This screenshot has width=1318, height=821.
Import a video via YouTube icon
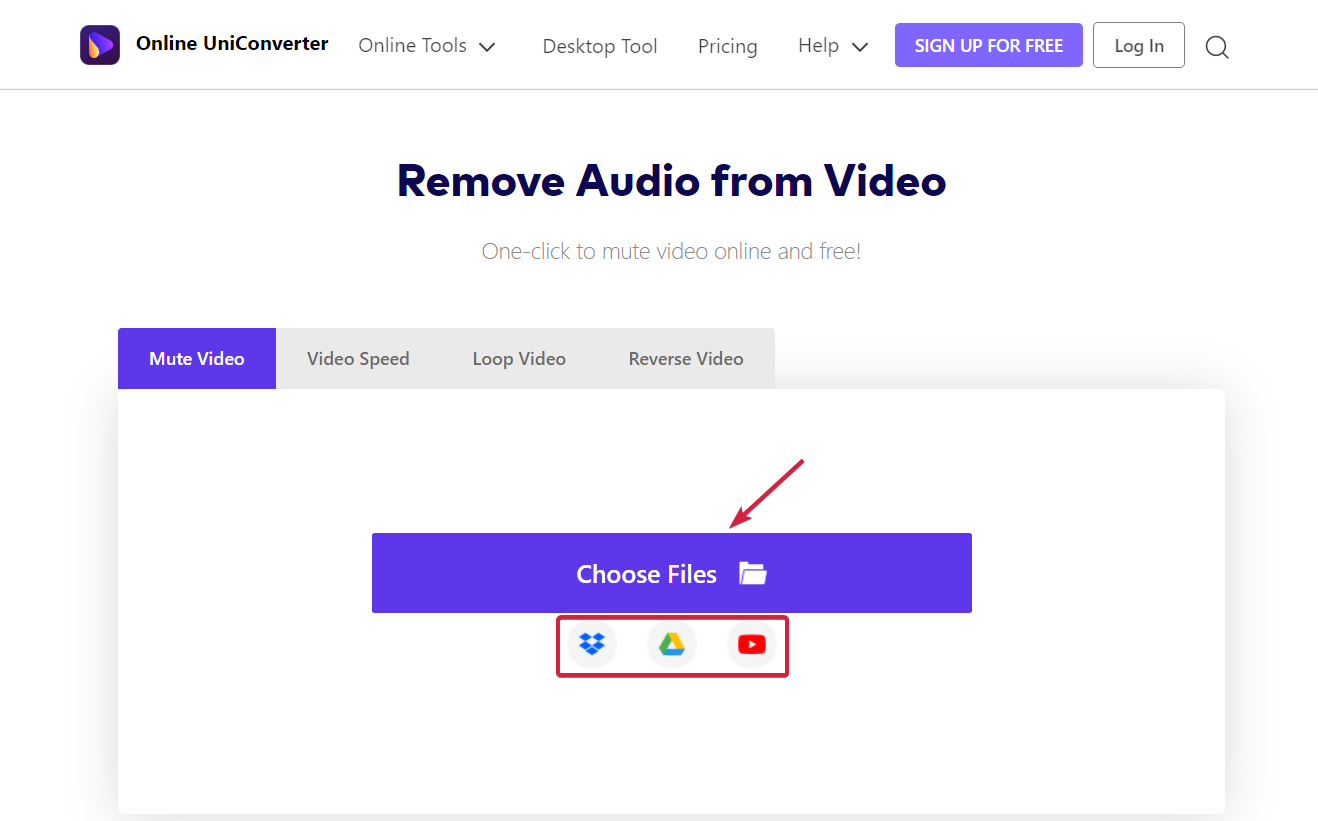coord(752,645)
